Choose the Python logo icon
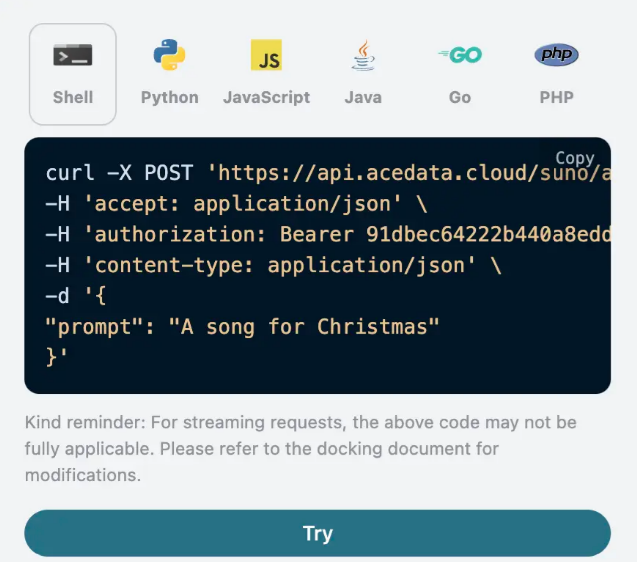Image resolution: width=637 pixels, height=562 pixels. (x=169, y=55)
